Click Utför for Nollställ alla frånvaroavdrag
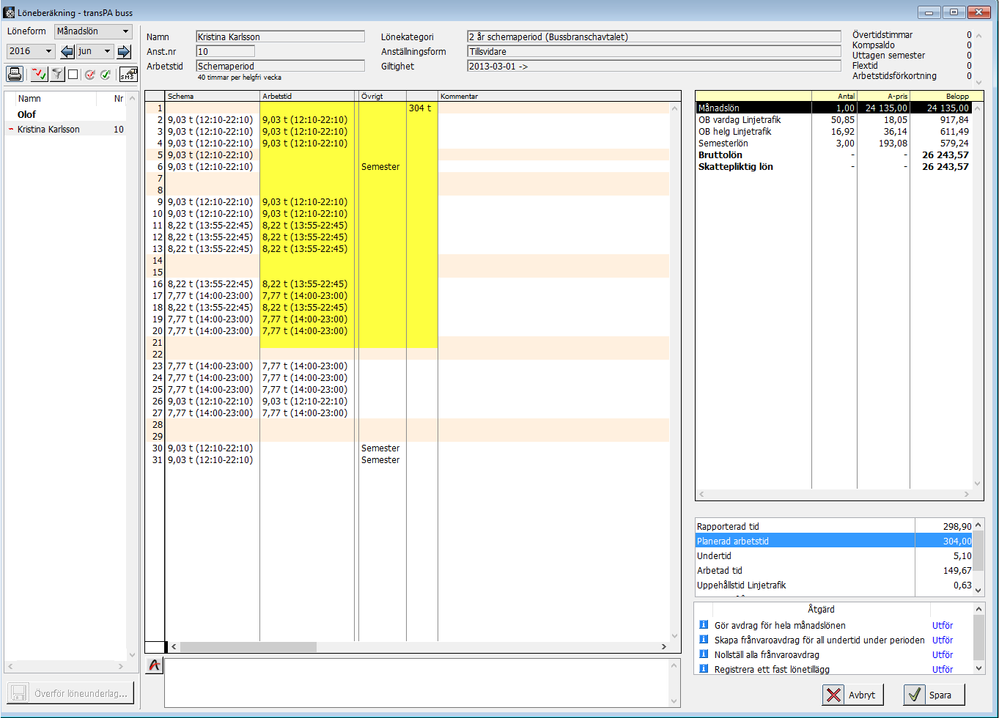The image size is (999, 718). click(942, 655)
